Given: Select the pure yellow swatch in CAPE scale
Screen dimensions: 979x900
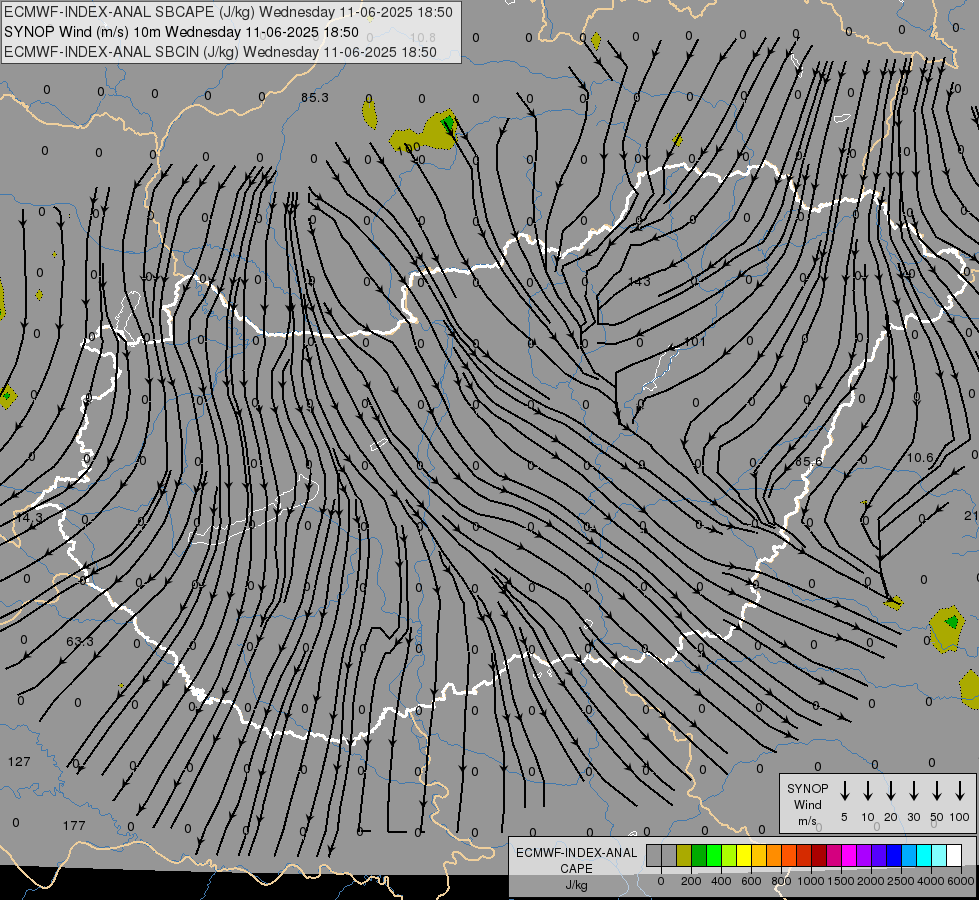Looking at the screenshot, I should click(x=744, y=856).
